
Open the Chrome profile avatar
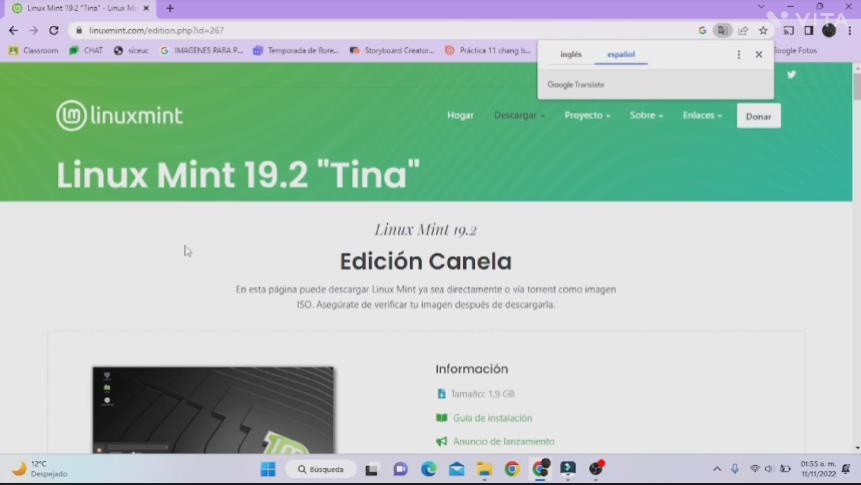pos(829,31)
